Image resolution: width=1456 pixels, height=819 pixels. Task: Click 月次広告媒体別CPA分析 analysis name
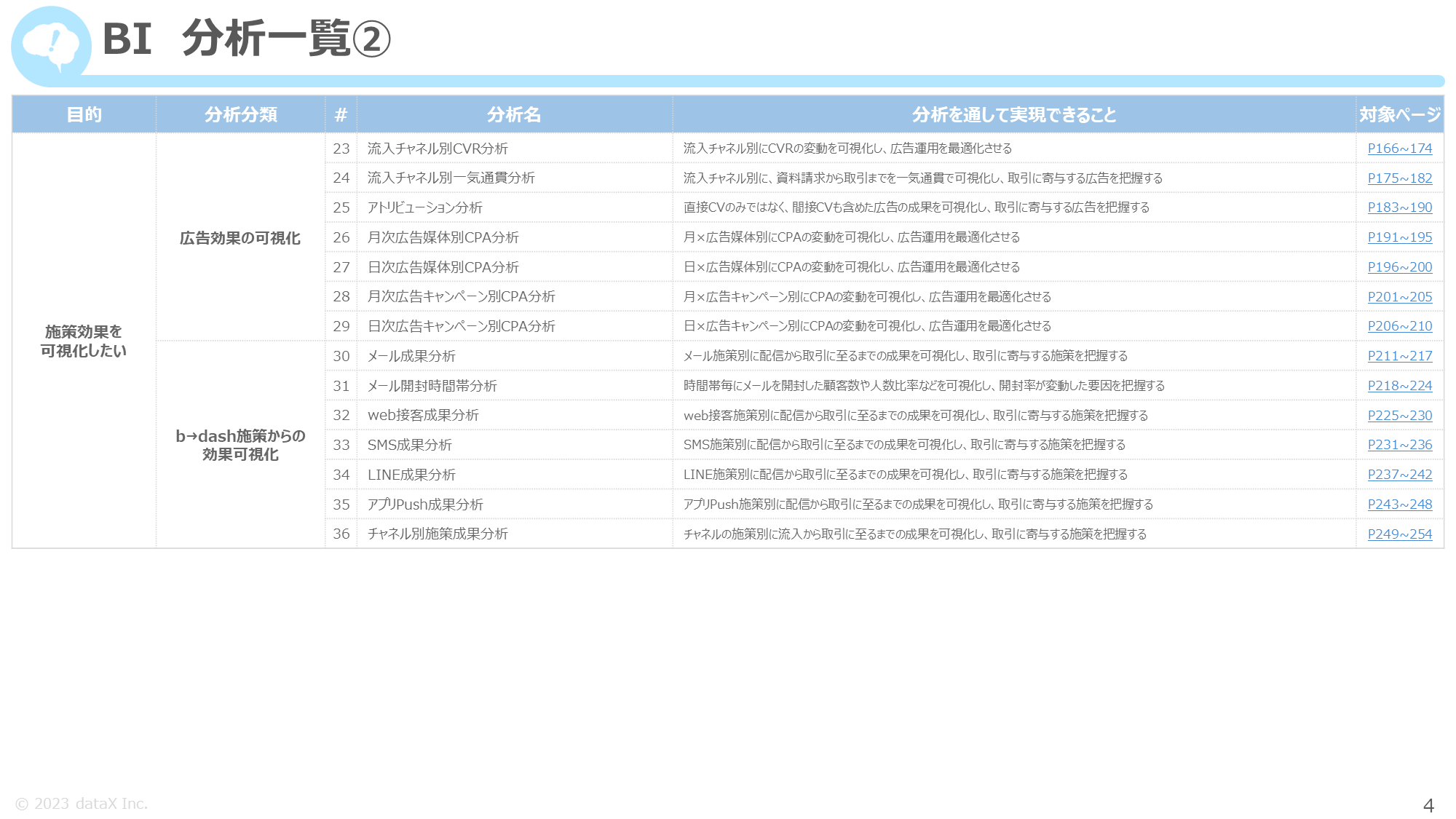tap(443, 237)
